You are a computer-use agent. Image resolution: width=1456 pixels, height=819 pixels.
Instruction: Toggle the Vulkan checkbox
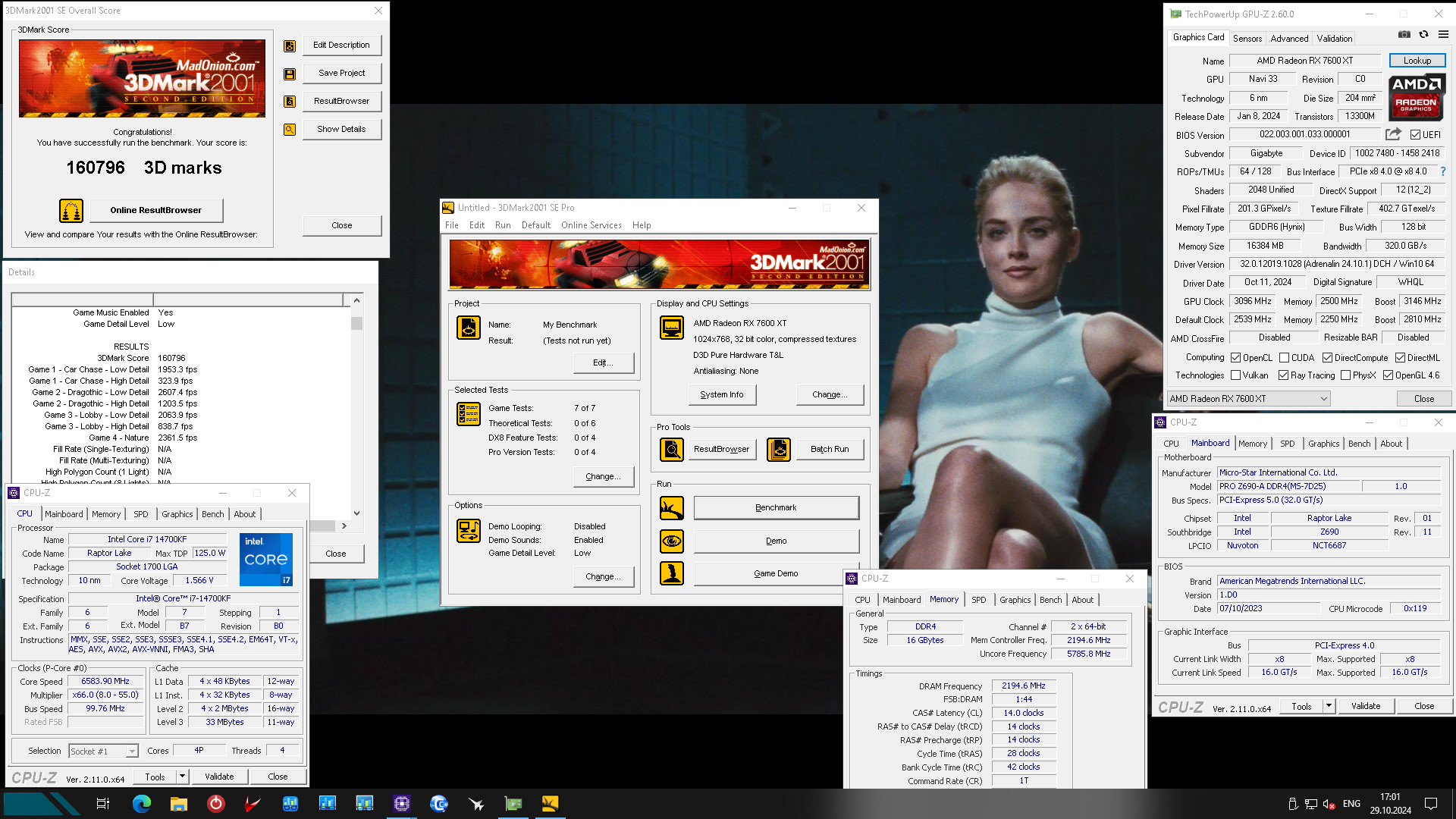(1235, 375)
